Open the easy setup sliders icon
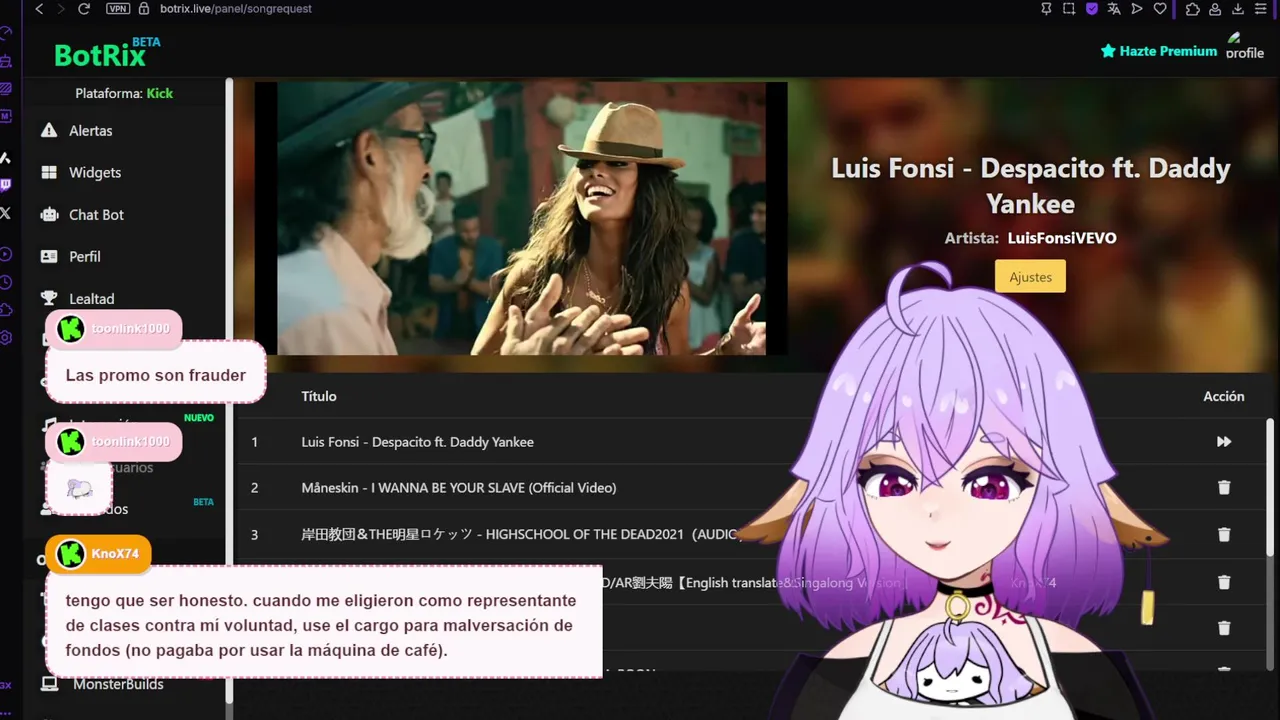1280x720 pixels. pyautogui.click(x=1262, y=9)
